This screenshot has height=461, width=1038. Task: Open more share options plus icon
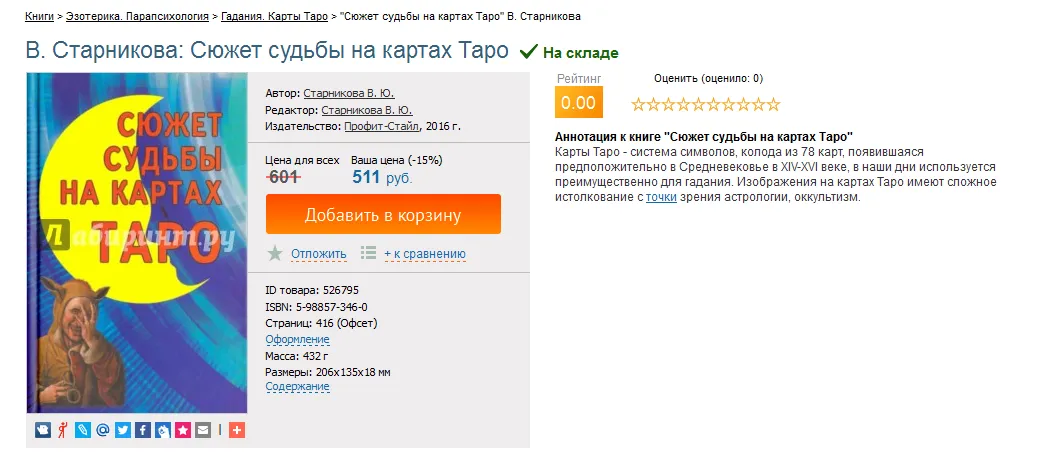[237, 430]
